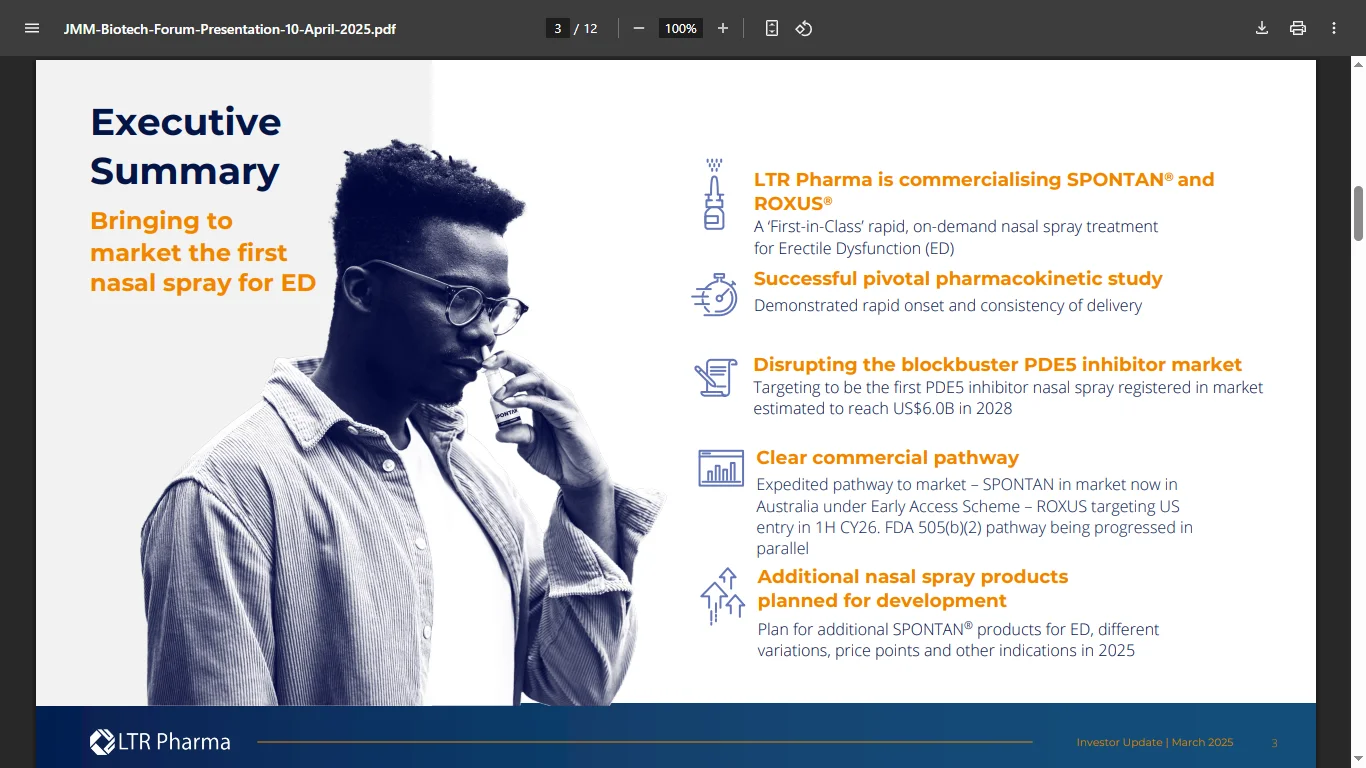Click 'Expedited pathway to market' paragraph
The height and width of the screenshot is (768, 1366).
point(975,517)
